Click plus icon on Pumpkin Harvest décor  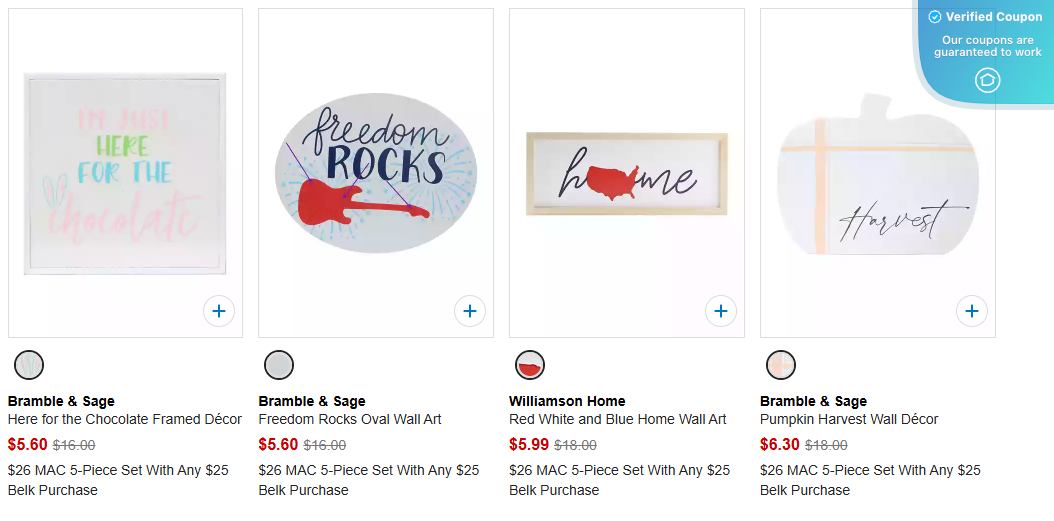click(x=972, y=311)
